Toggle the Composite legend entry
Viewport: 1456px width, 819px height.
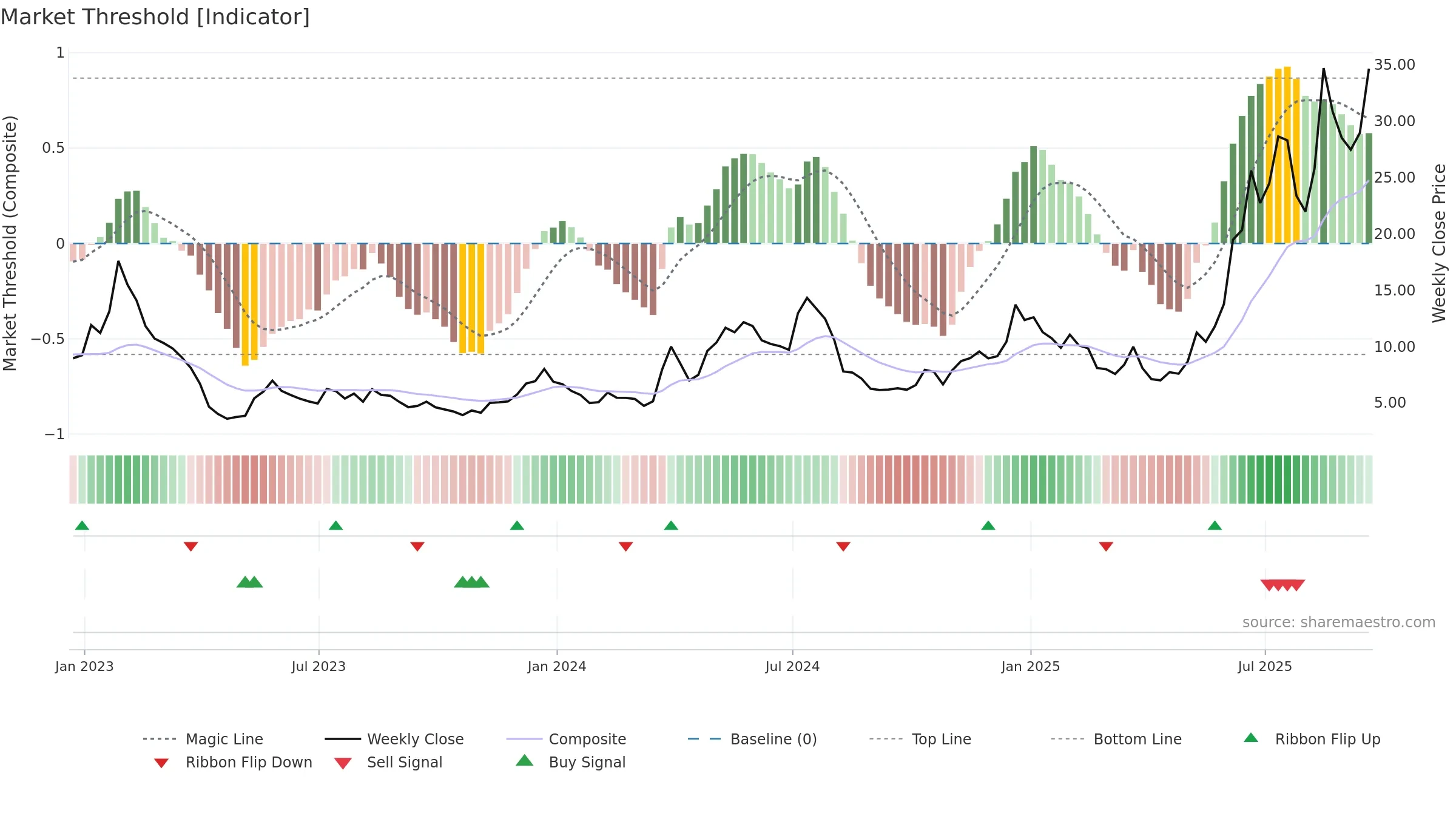pos(566,739)
